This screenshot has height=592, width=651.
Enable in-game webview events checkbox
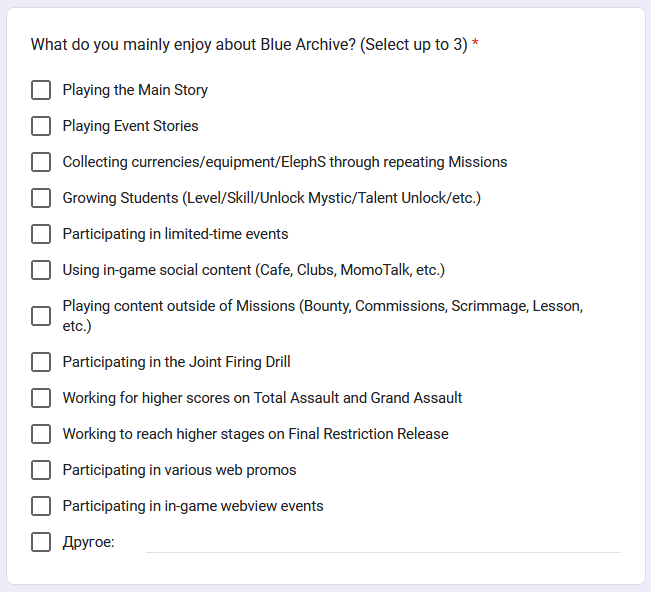coord(41,506)
